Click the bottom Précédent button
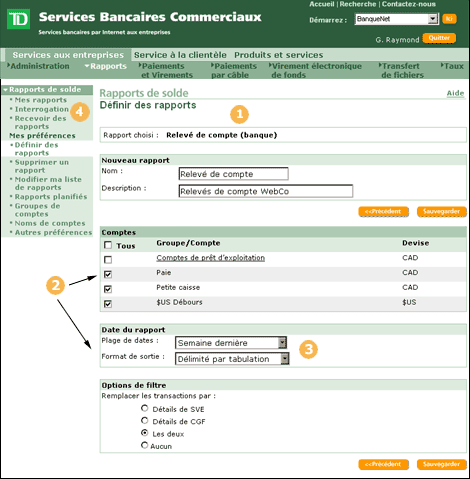470x479 pixels. pos(383,464)
